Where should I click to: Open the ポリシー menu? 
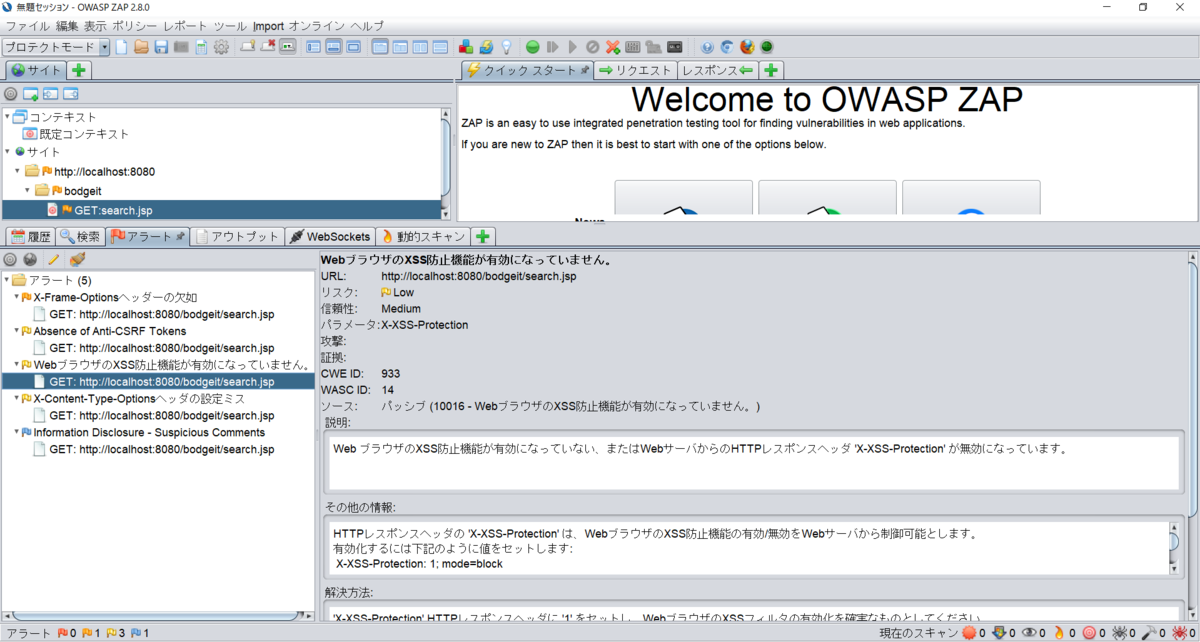(x=134, y=25)
